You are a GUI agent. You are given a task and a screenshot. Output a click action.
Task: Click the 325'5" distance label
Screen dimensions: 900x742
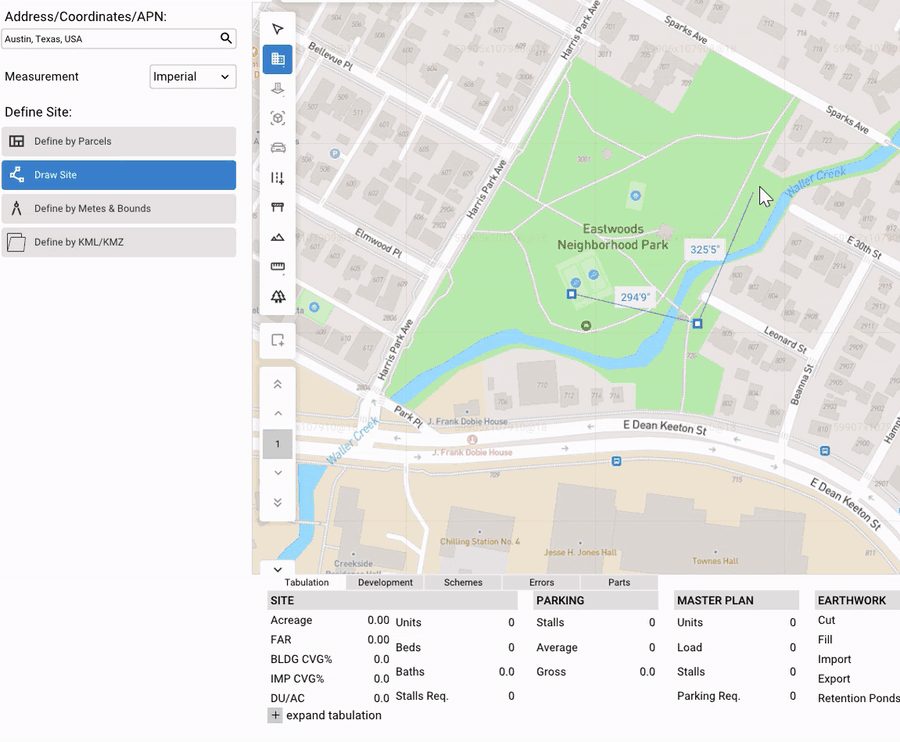click(x=704, y=250)
